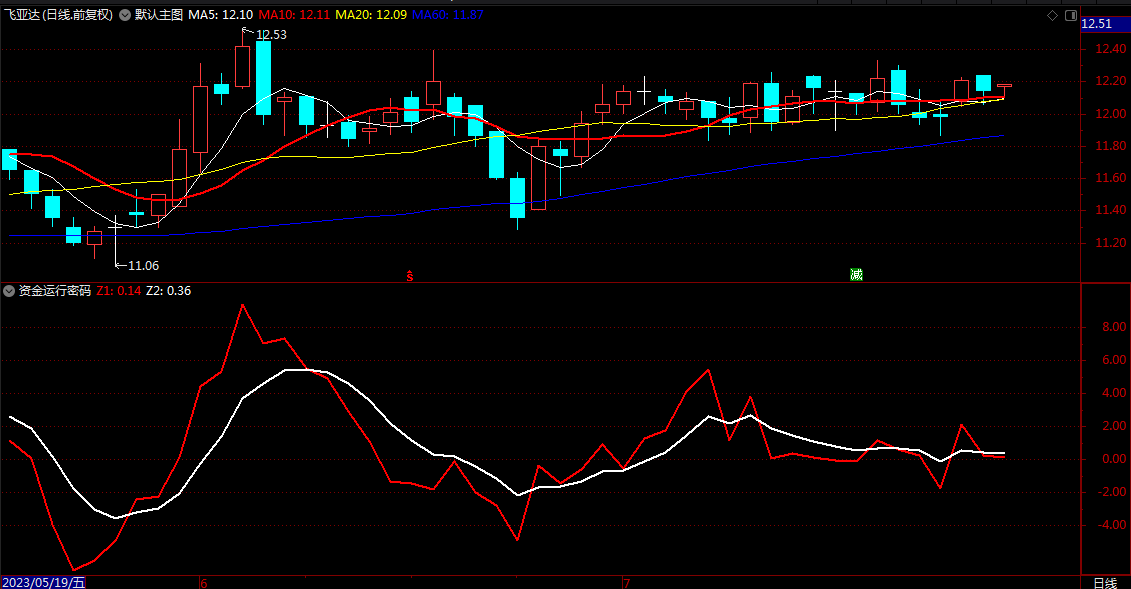Click the 默认主图 label
Image resolution: width=1131 pixels, height=589 pixels.
[159, 14]
